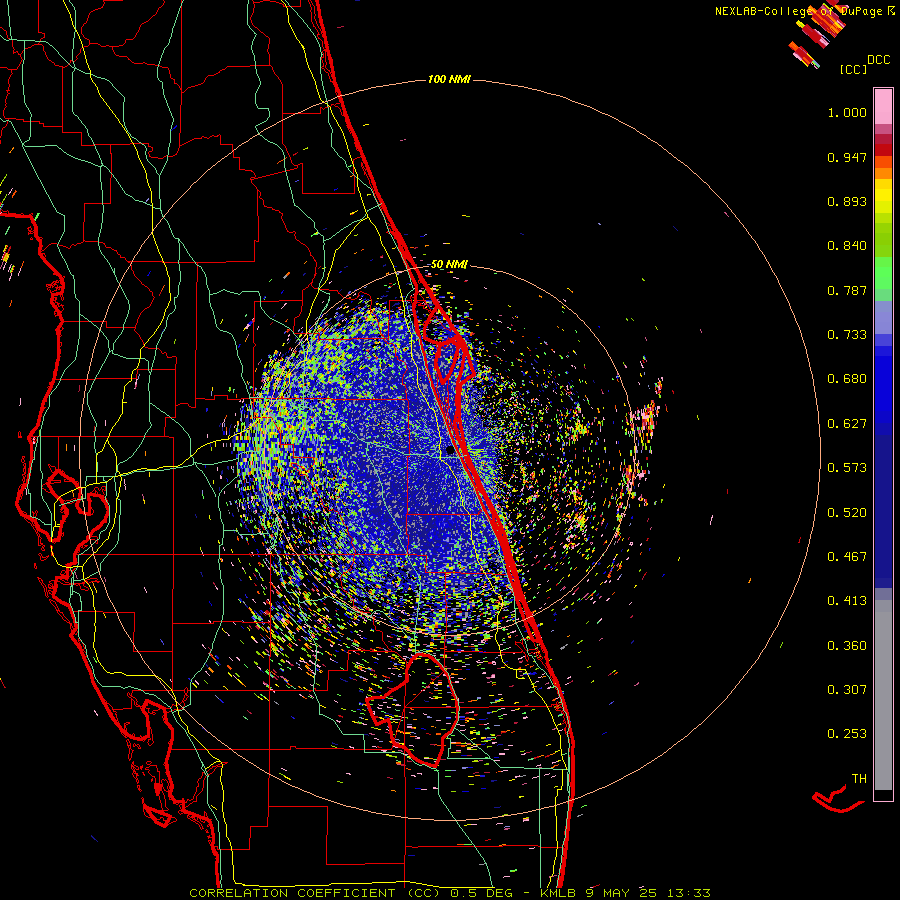Pick the periwinkle segment near 0.733
The width and height of the screenshot is (900, 900).
[x=883, y=317]
